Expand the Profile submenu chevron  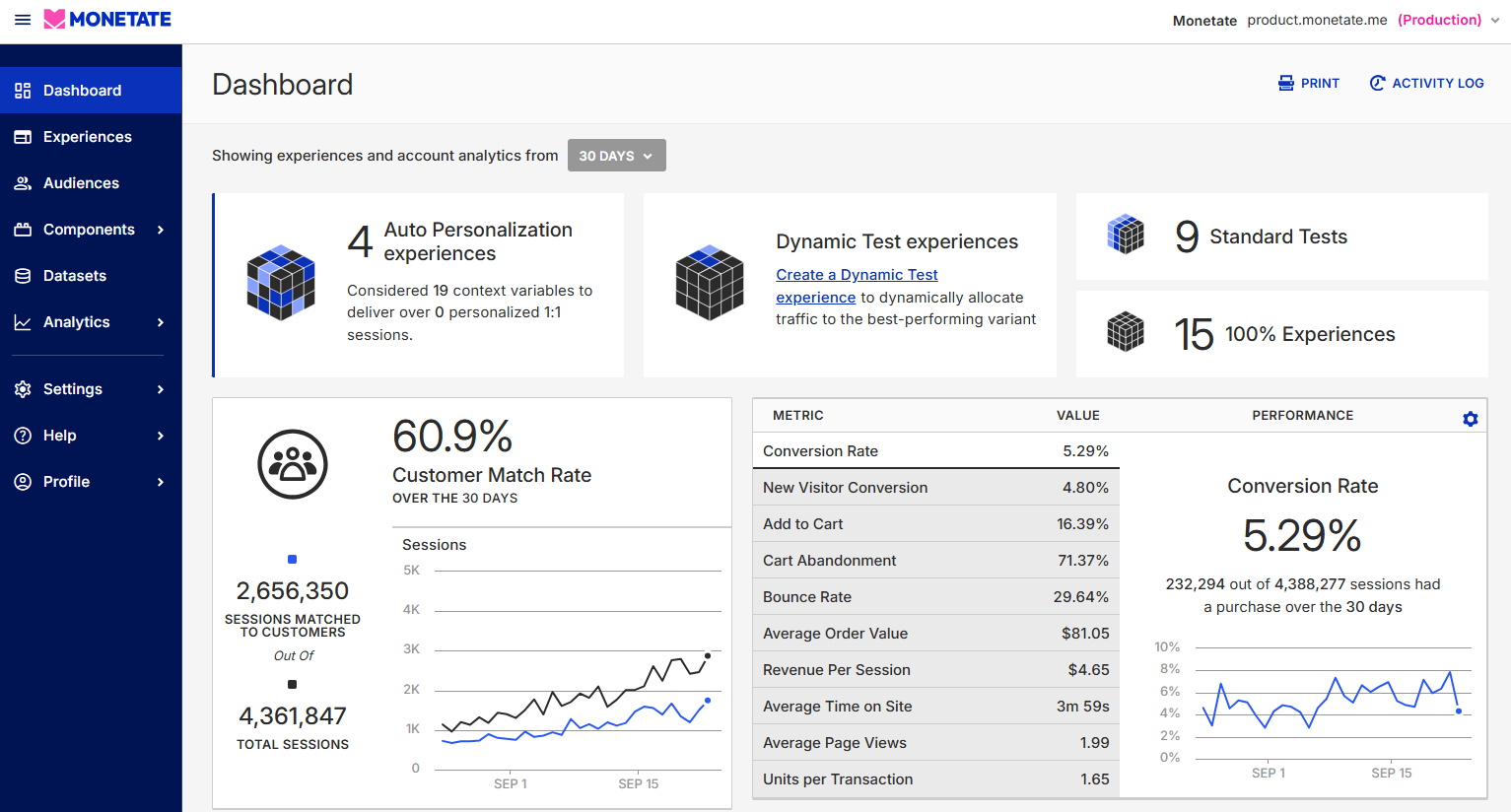(x=161, y=482)
